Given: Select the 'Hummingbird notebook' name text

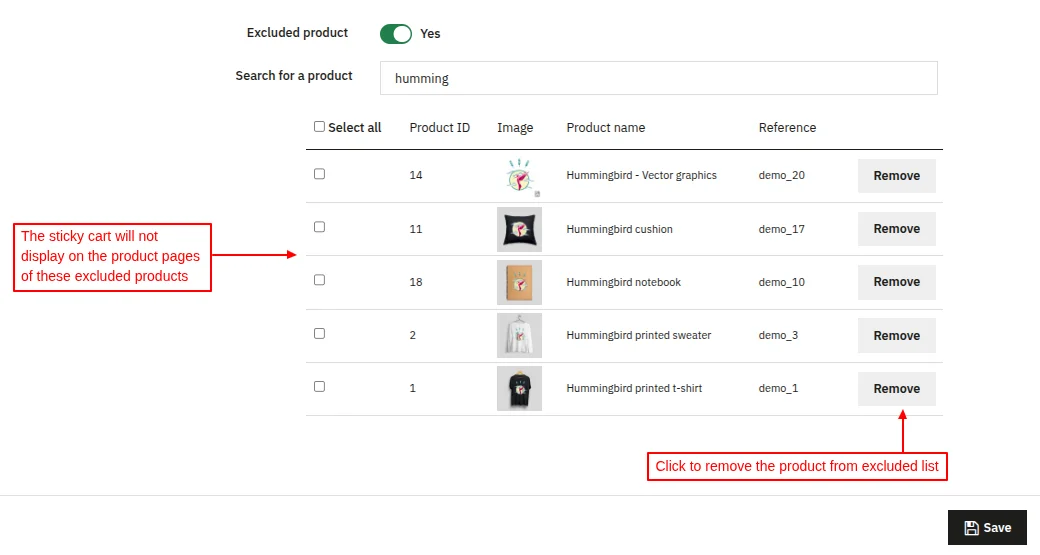Looking at the screenshot, I should click(623, 282).
